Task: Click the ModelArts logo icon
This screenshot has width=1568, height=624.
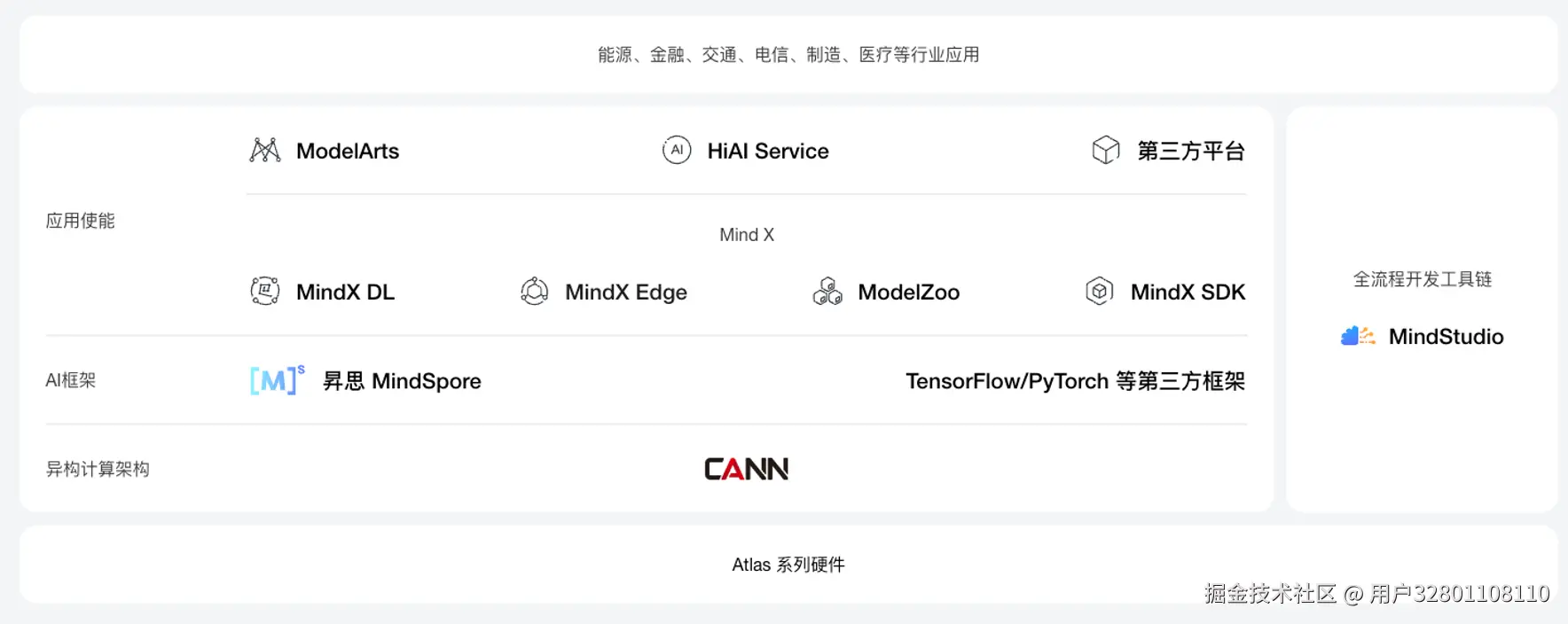Action: tap(265, 151)
